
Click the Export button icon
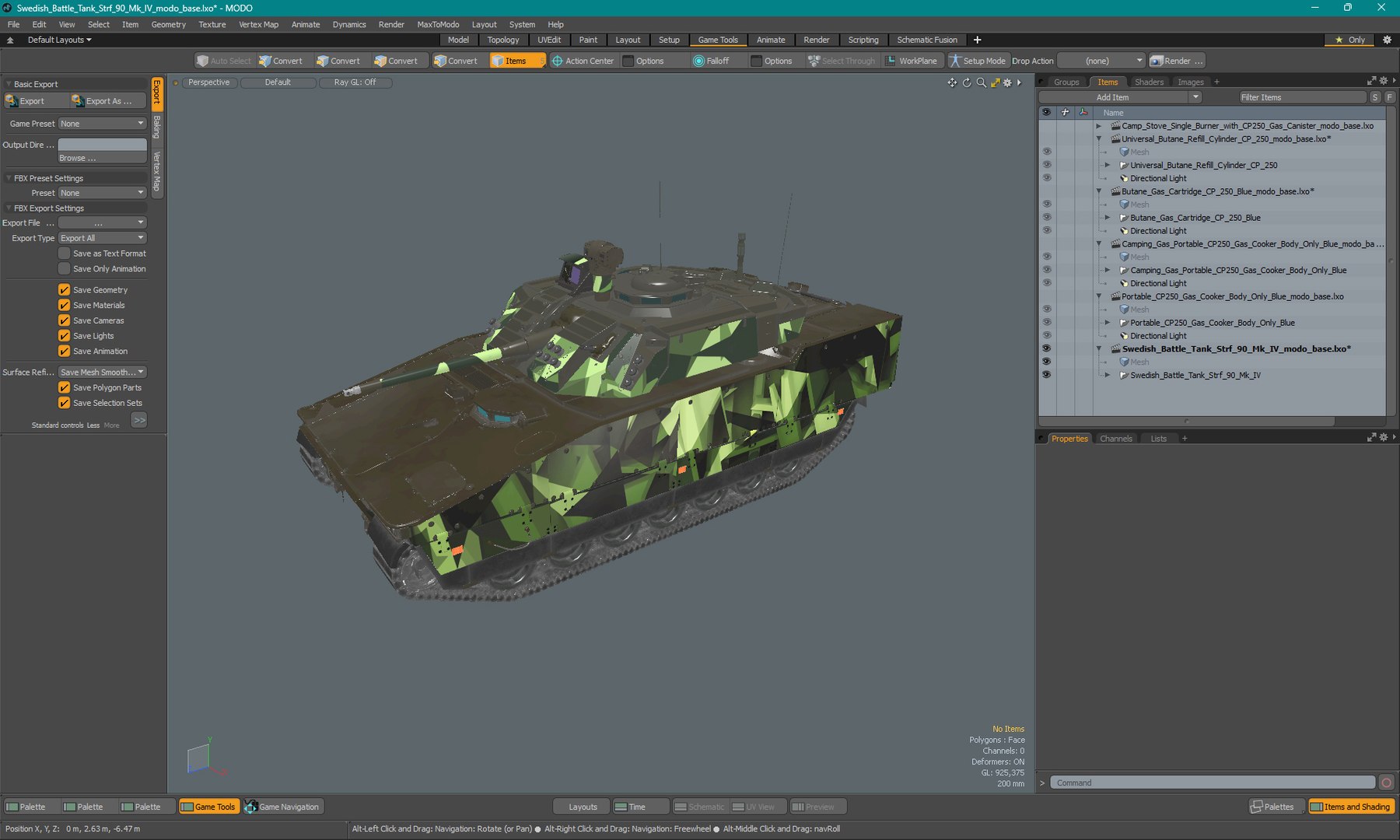point(12,101)
